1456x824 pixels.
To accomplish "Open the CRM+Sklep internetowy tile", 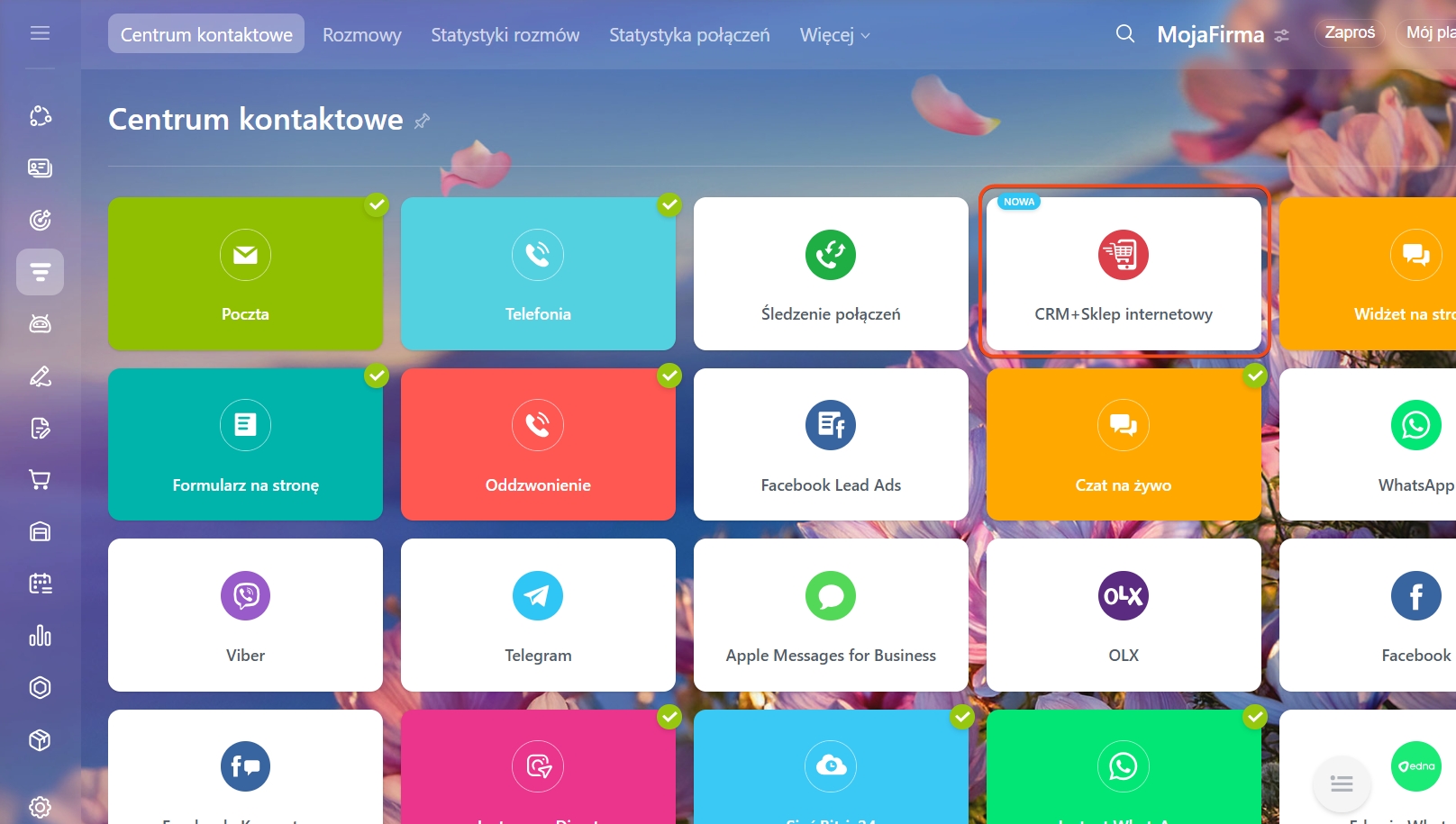I will point(1124,274).
